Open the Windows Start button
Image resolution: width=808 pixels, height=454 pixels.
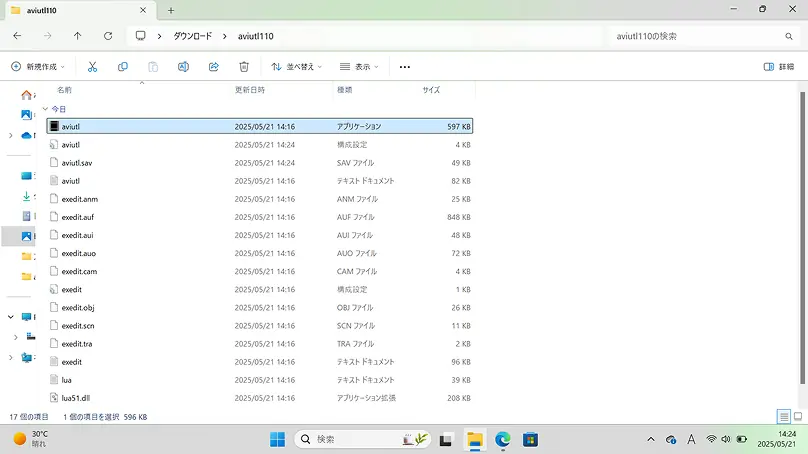click(277, 440)
